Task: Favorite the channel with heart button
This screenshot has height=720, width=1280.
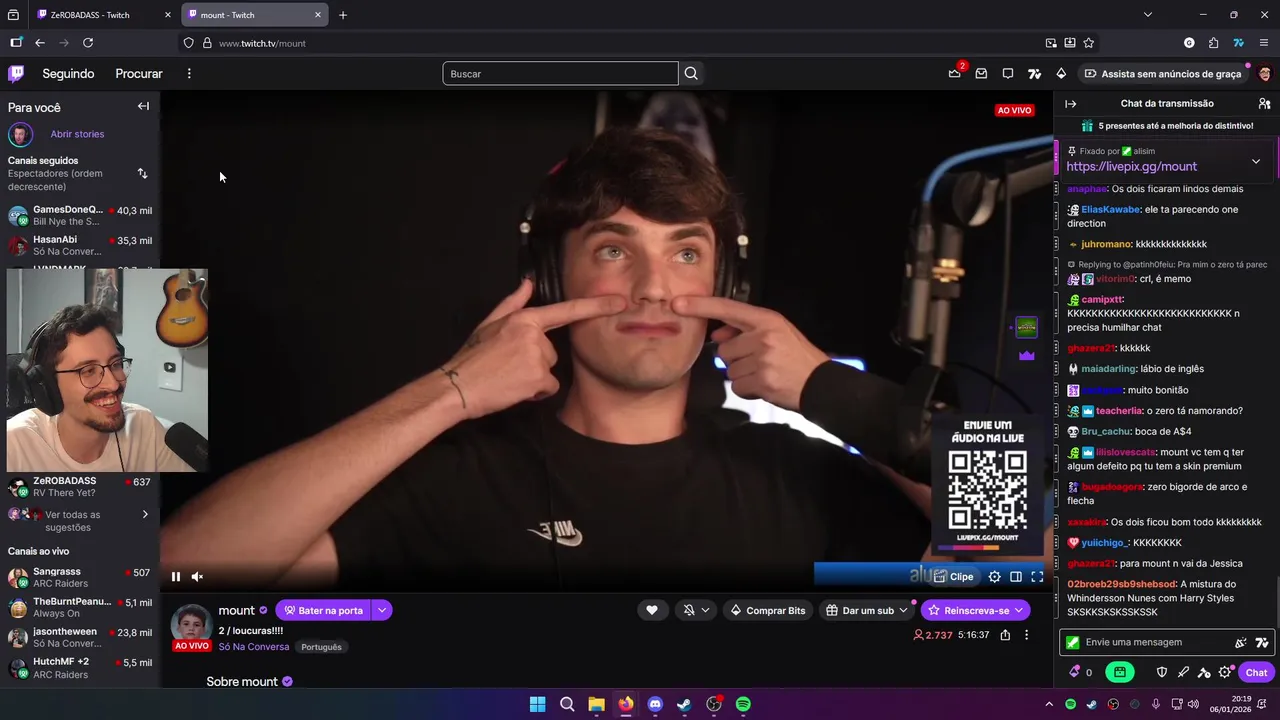Action: 652,610
